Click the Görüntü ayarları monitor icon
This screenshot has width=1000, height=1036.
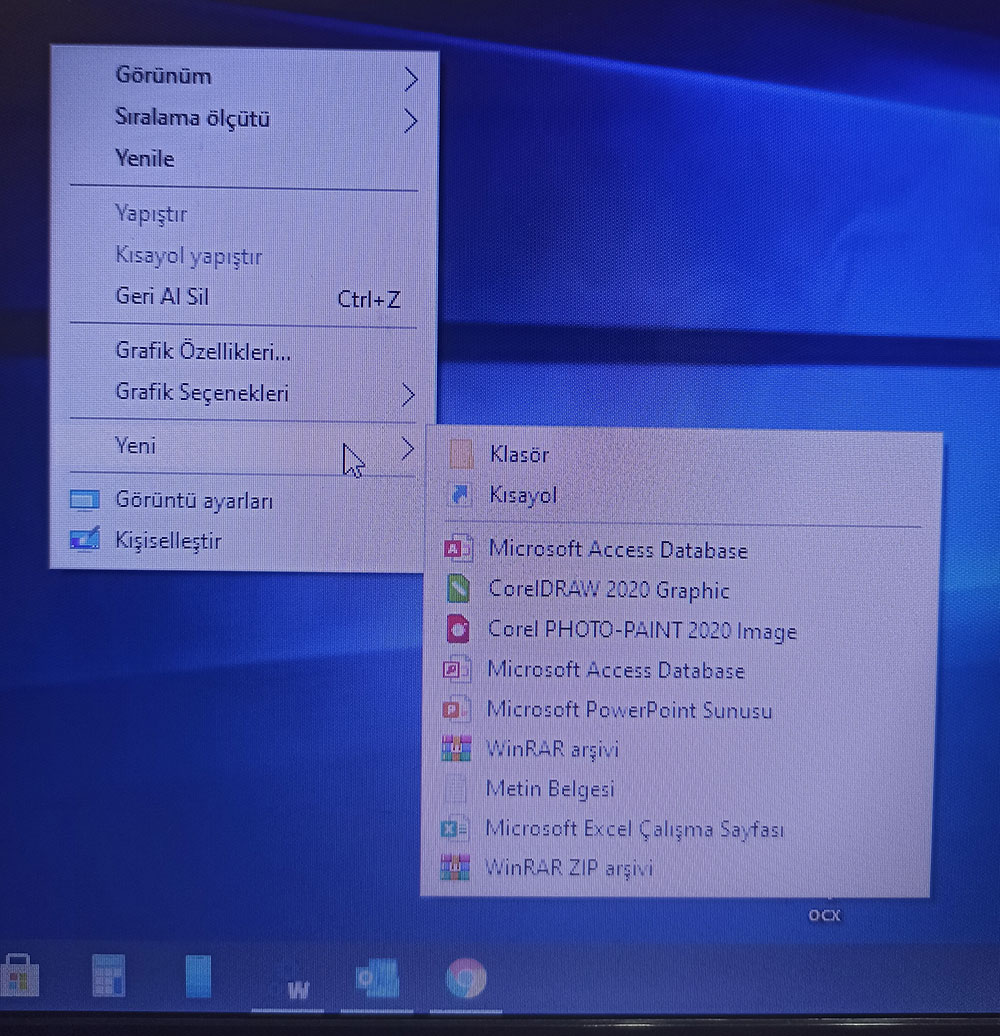coord(85,500)
